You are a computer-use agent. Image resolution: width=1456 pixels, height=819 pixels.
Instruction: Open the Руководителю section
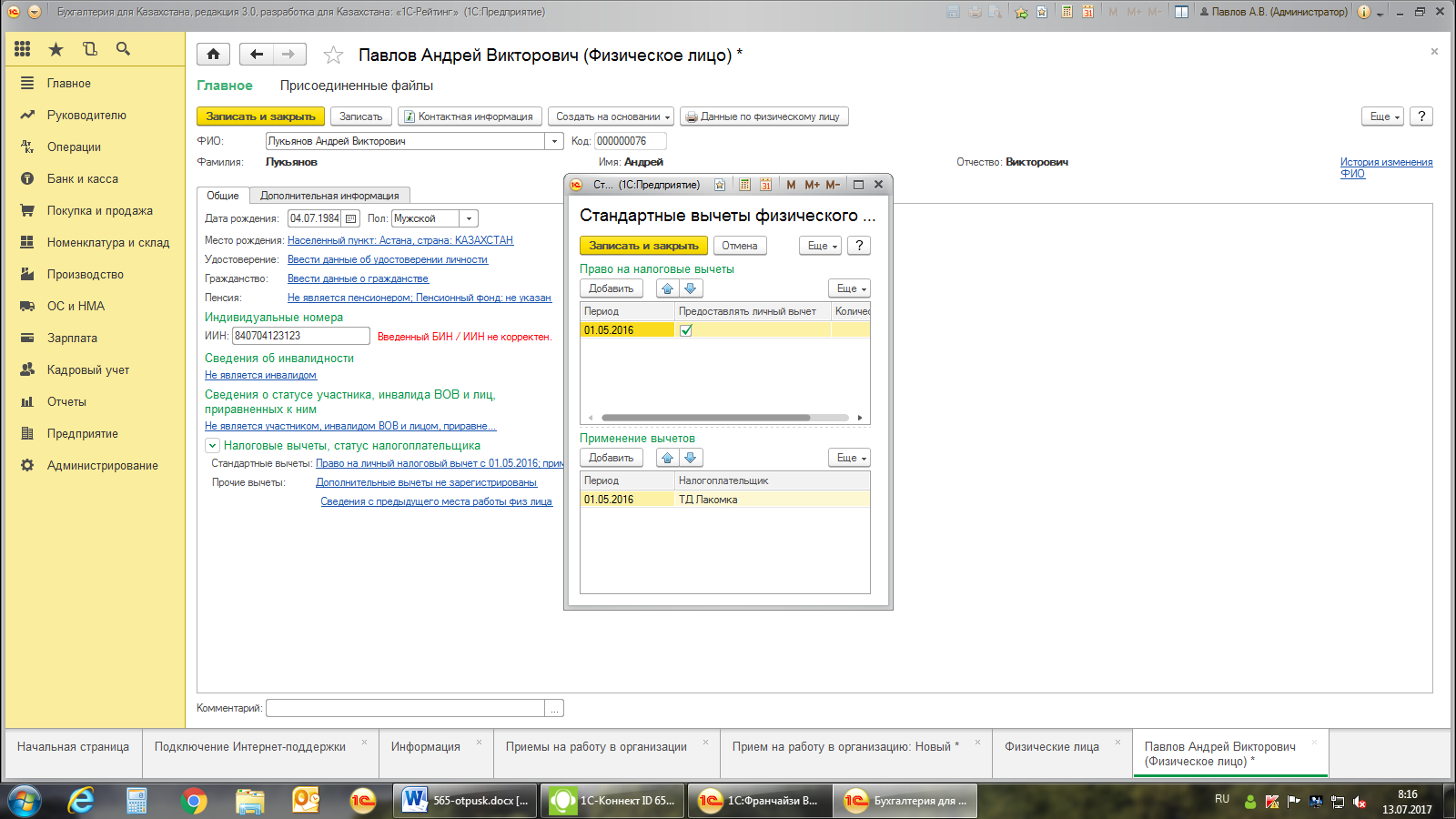(x=86, y=115)
